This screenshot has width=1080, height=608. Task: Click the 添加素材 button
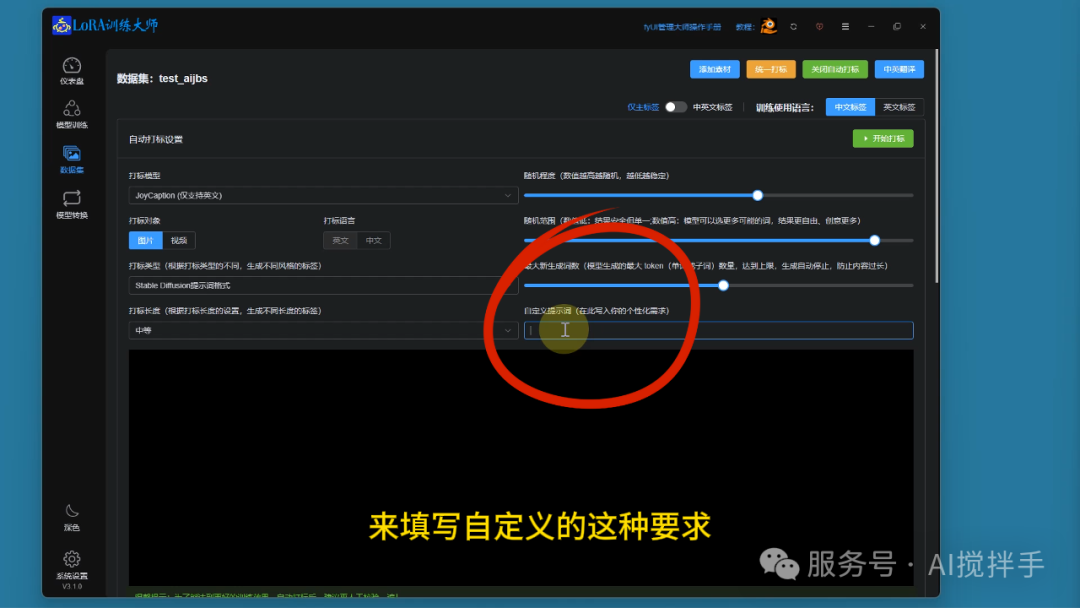(x=715, y=70)
